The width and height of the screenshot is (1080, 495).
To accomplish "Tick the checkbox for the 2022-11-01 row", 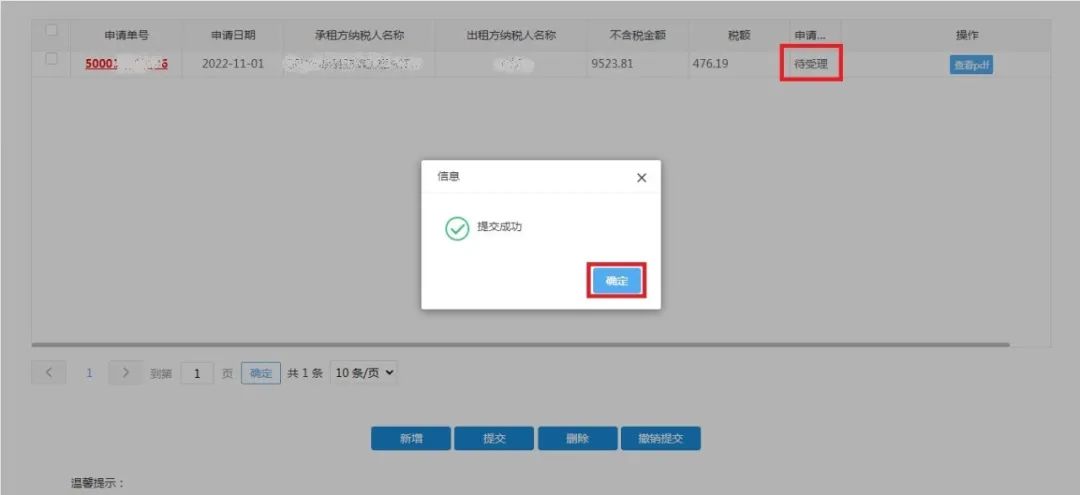I will pos(51,60).
